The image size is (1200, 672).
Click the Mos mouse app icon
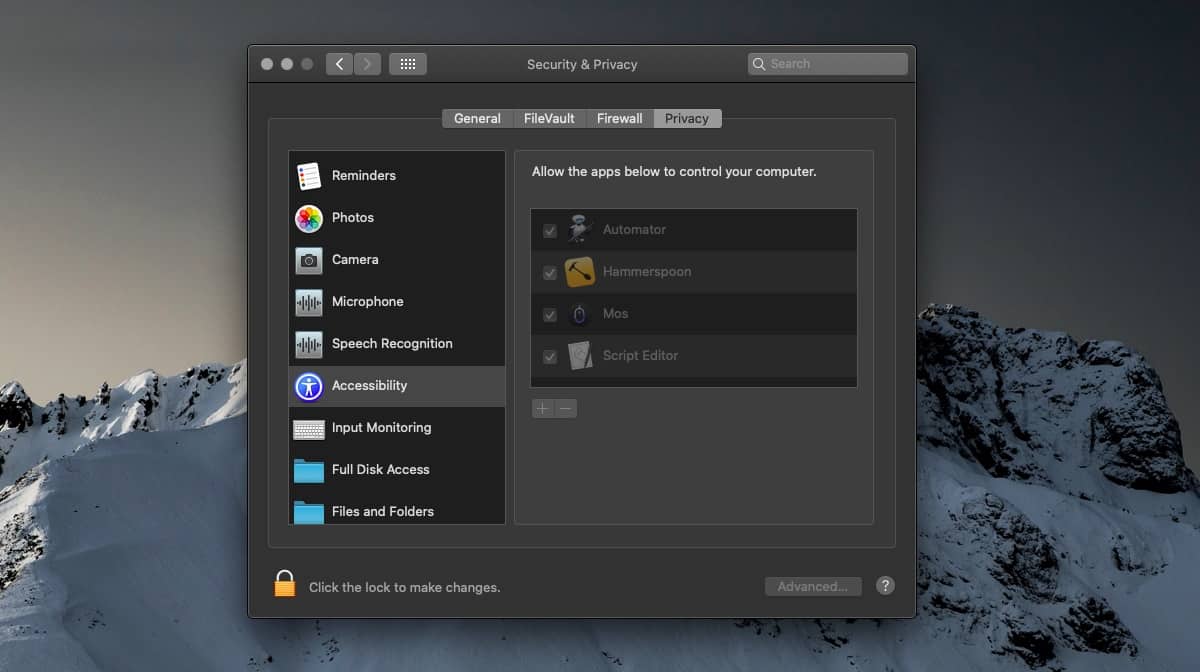pos(580,314)
